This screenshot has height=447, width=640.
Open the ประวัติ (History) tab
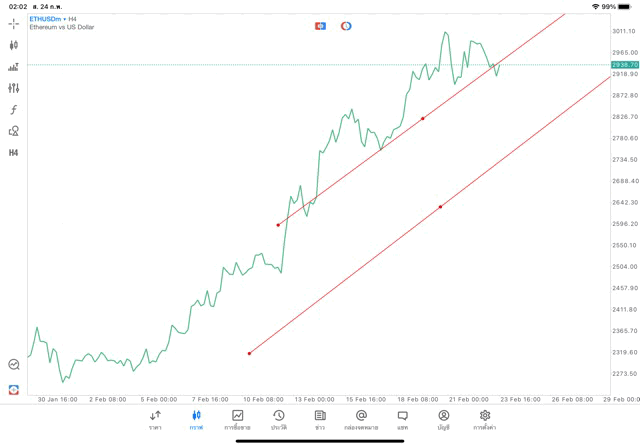tap(279, 420)
